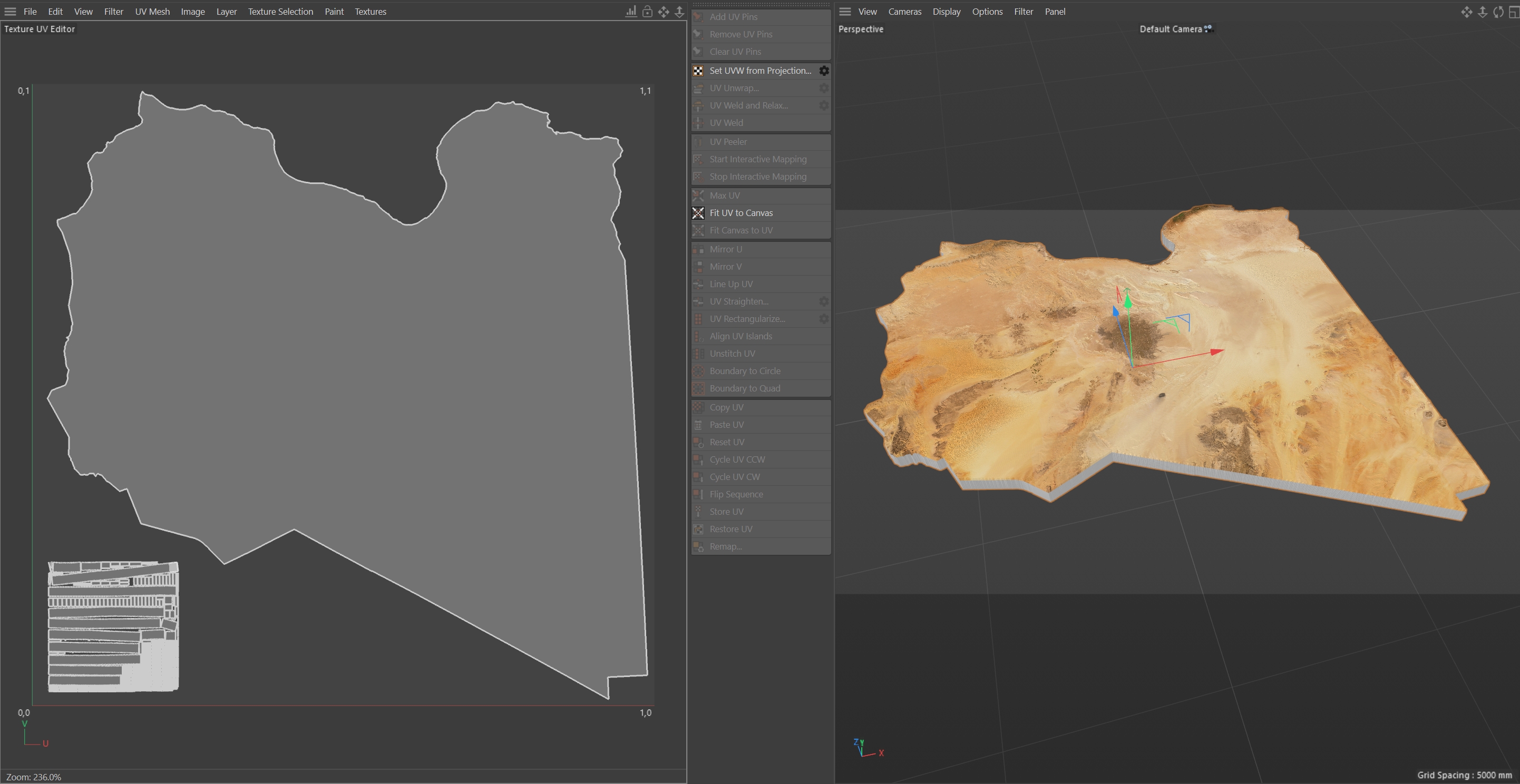The image size is (1520, 784).
Task: Click Set UVW from Projection command
Action: pyautogui.click(x=760, y=71)
